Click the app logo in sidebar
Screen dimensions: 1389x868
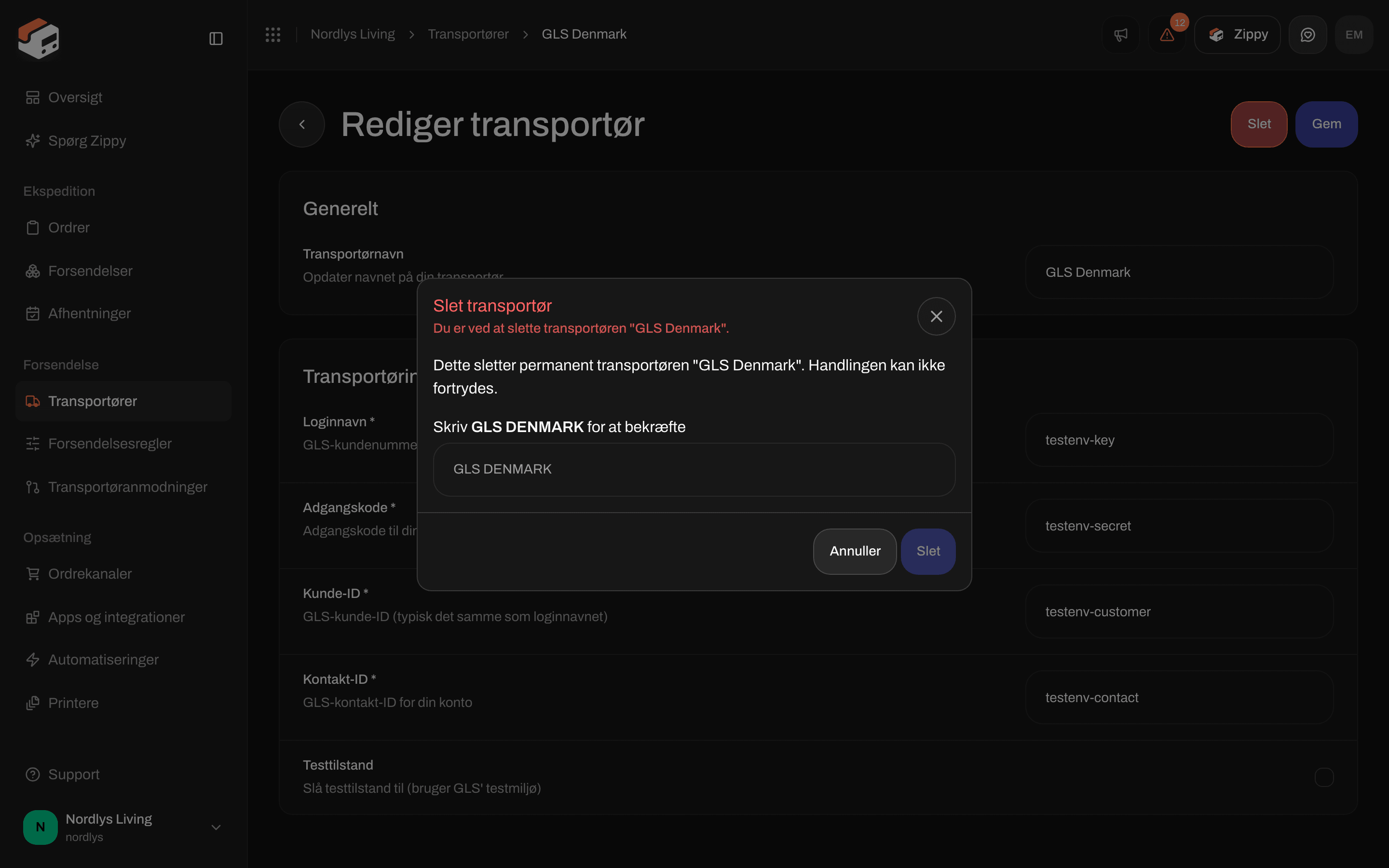[x=39, y=39]
